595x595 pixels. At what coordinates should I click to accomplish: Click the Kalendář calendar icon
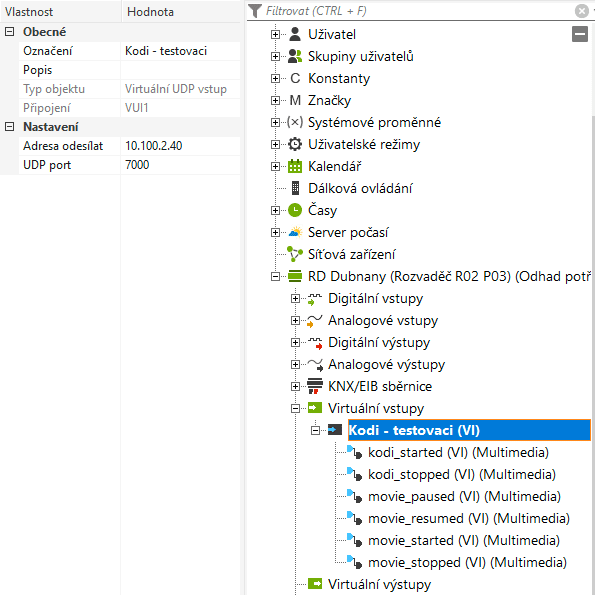(x=295, y=166)
